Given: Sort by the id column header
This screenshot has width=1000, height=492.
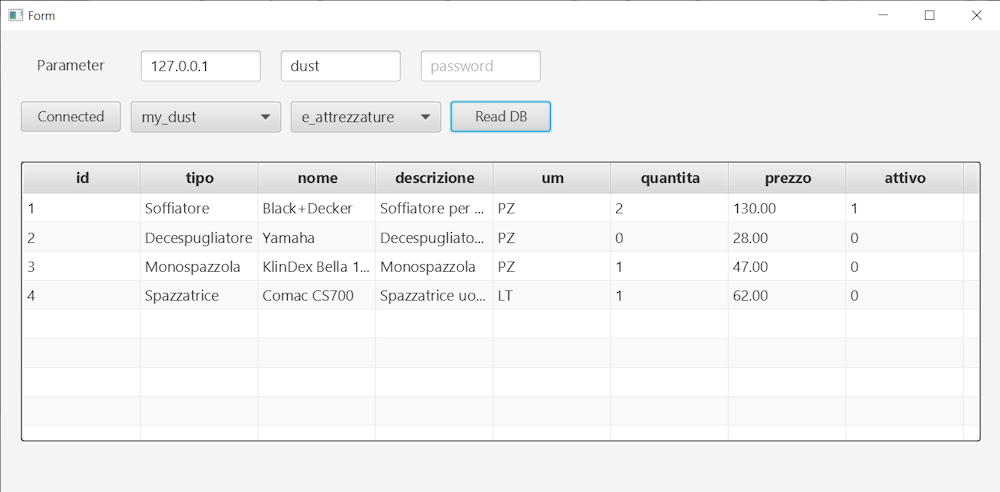Looking at the screenshot, I should (x=82, y=178).
